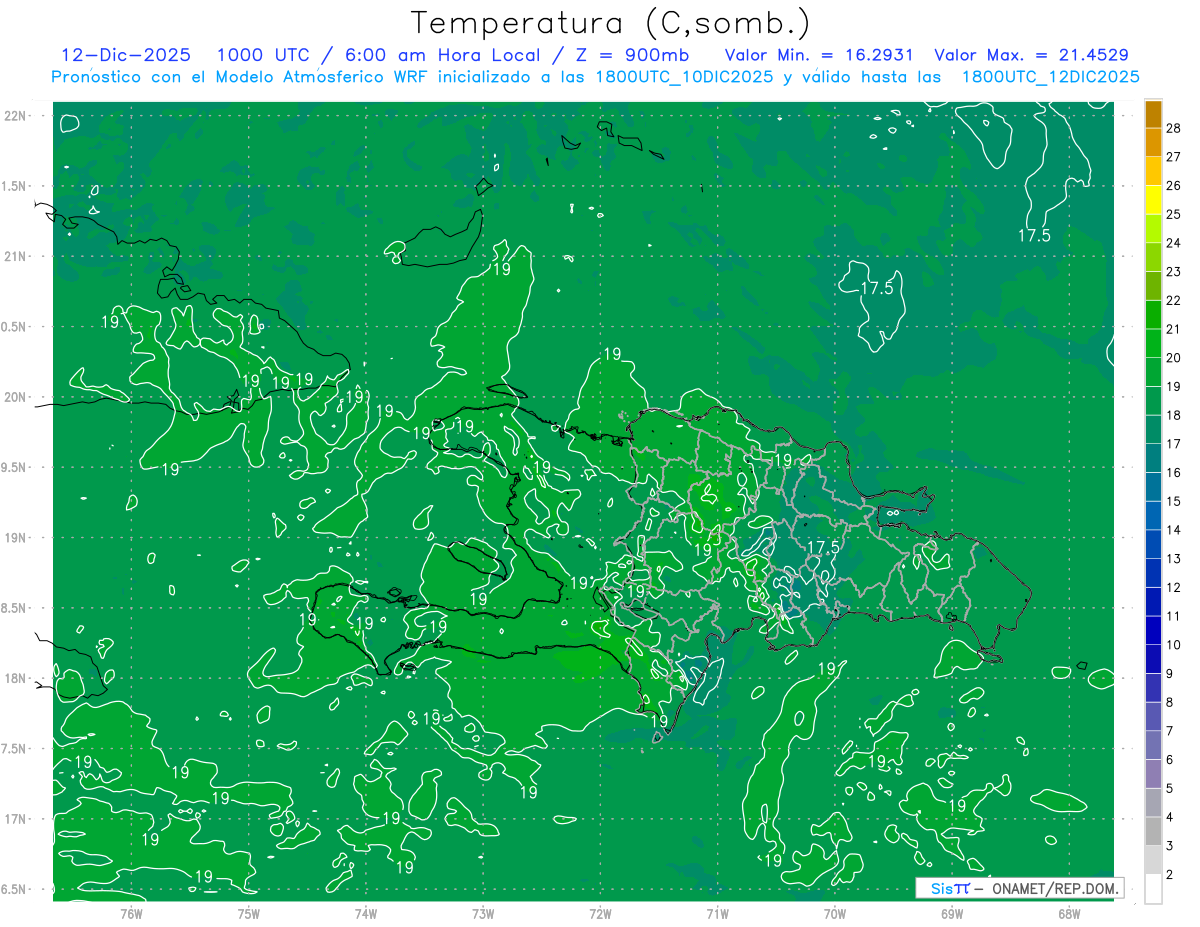Click the valid-until time '1800UTC_12DIC2025'

1050,77
